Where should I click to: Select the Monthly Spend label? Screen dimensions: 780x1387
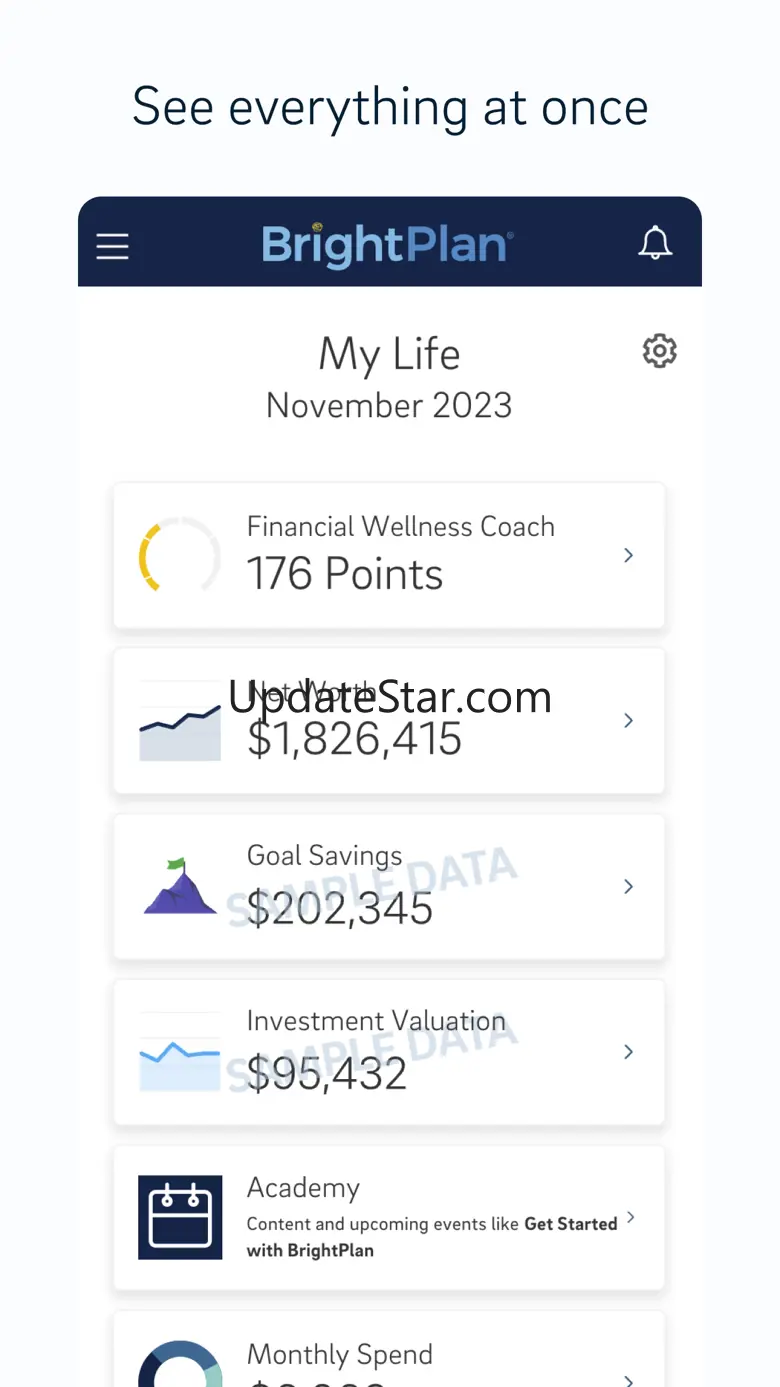pos(340,1354)
